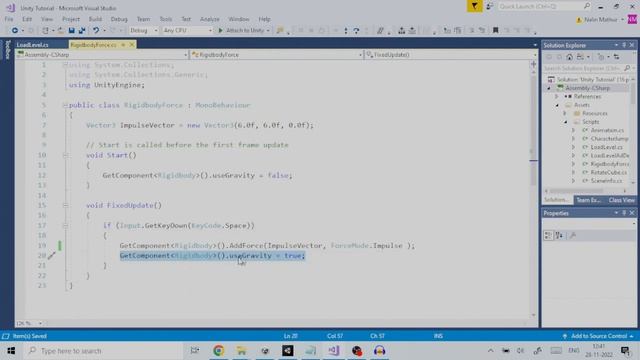Click Add to Source Control
640x360 pixels.
599,336
